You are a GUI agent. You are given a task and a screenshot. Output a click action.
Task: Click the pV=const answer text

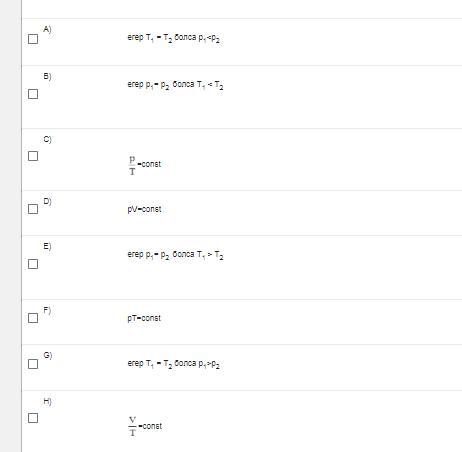point(144,209)
